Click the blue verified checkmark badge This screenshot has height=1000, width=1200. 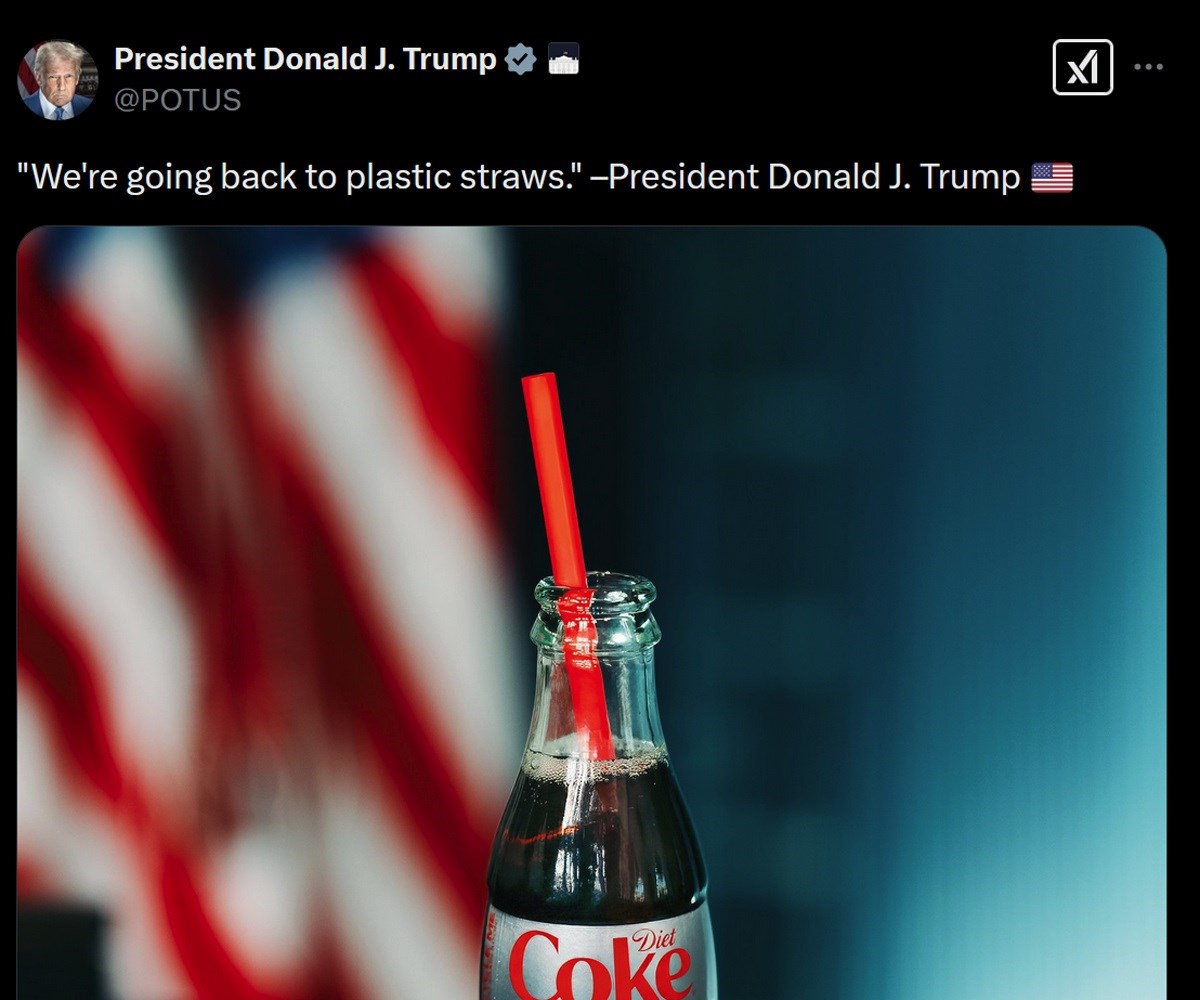coord(520,60)
